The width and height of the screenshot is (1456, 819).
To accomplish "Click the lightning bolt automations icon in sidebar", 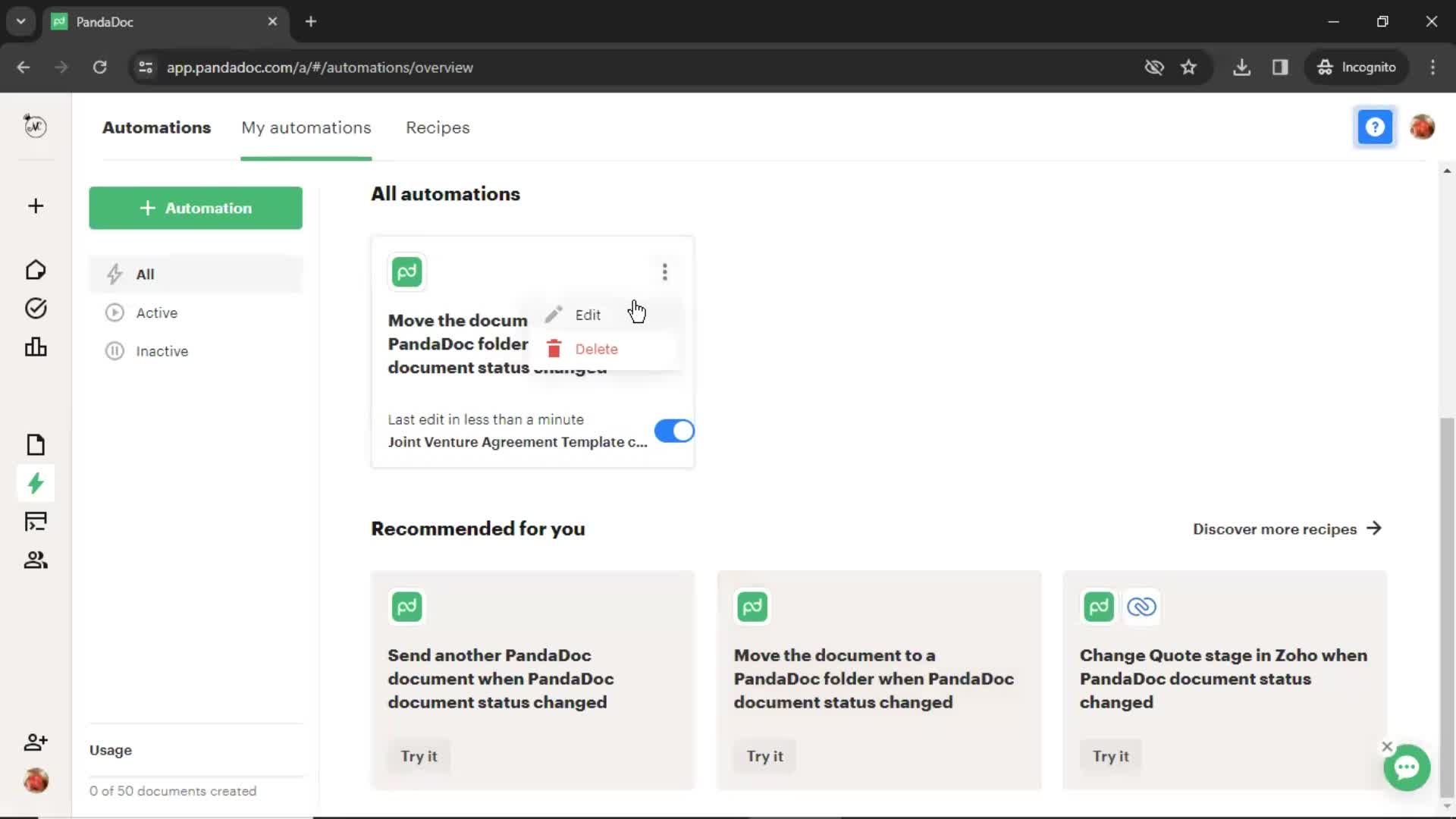I will pyautogui.click(x=35, y=484).
